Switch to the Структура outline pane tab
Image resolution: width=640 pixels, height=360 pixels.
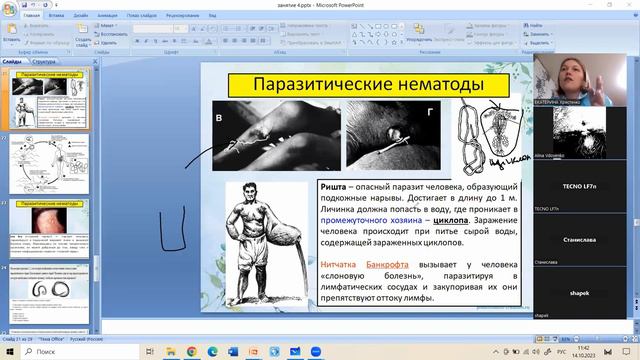[44, 61]
